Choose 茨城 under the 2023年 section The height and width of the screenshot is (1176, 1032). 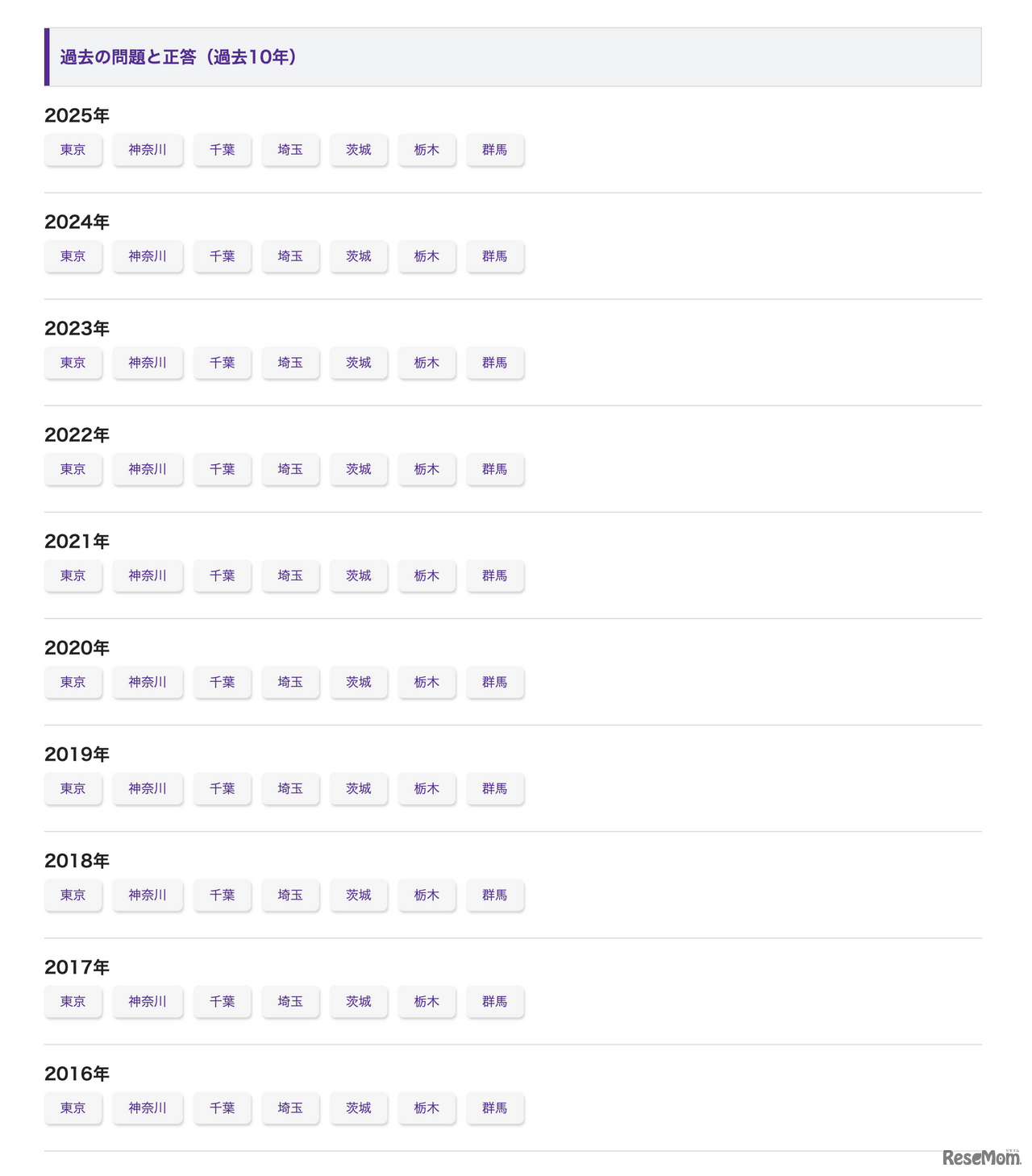pyautogui.click(x=359, y=363)
